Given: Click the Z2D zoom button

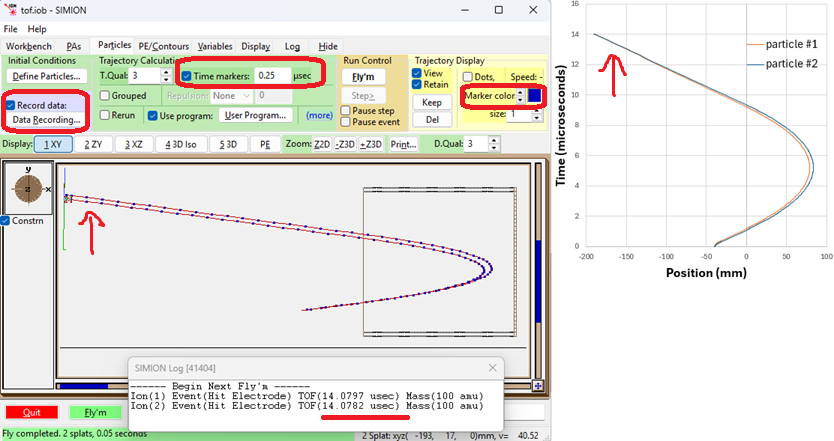Looking at the screenshot, I should point(322,144).
